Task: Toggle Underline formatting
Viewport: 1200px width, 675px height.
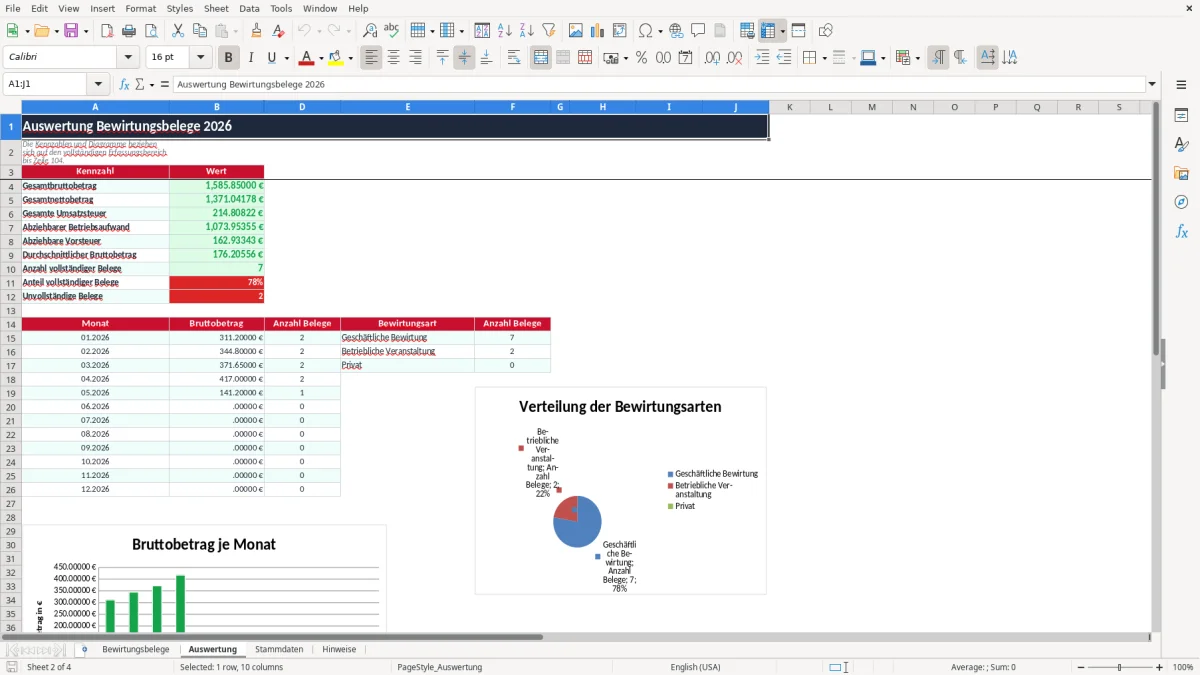Action: [272, 58]
